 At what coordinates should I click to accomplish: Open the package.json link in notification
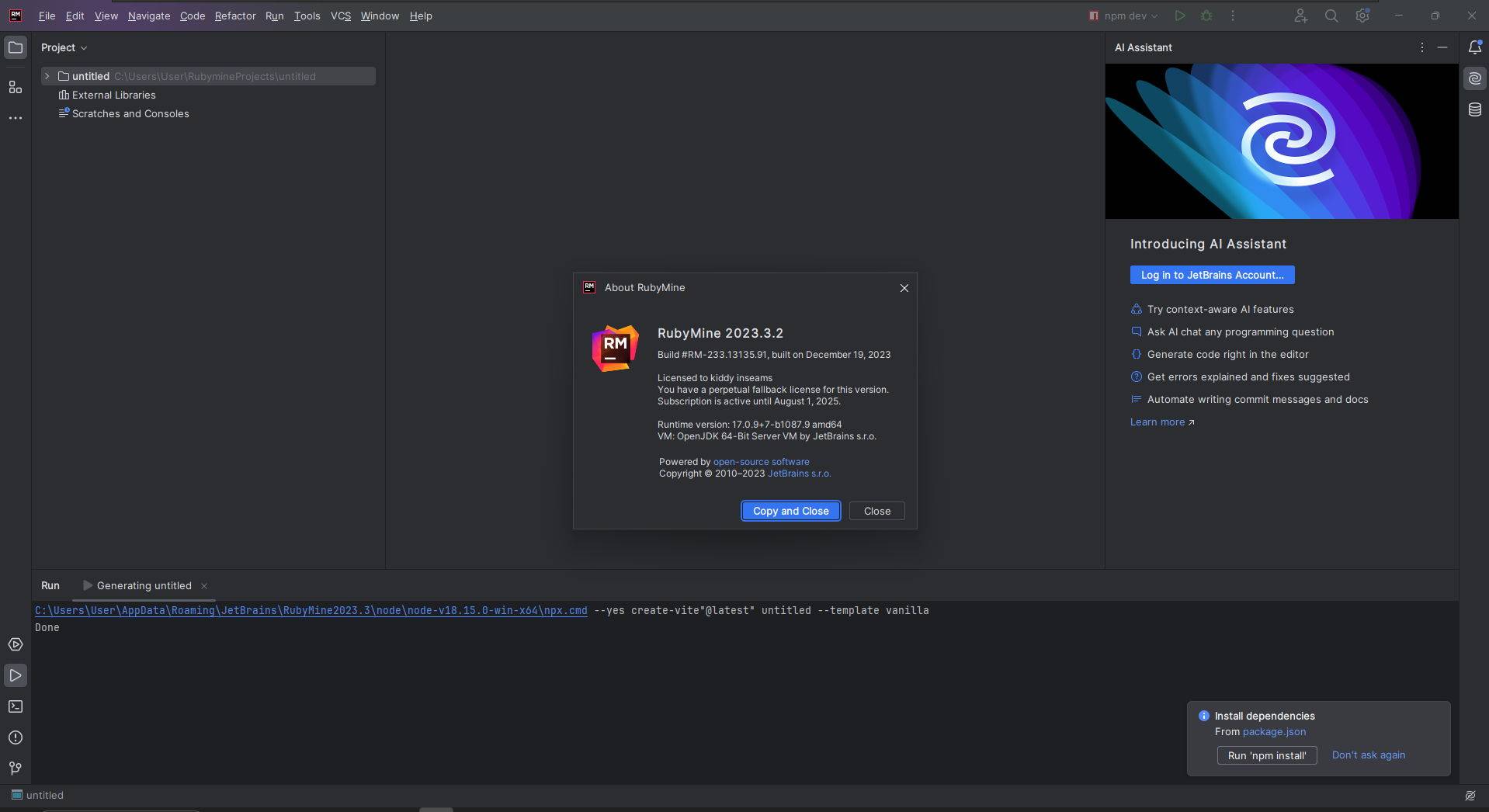click(1274, 732)
